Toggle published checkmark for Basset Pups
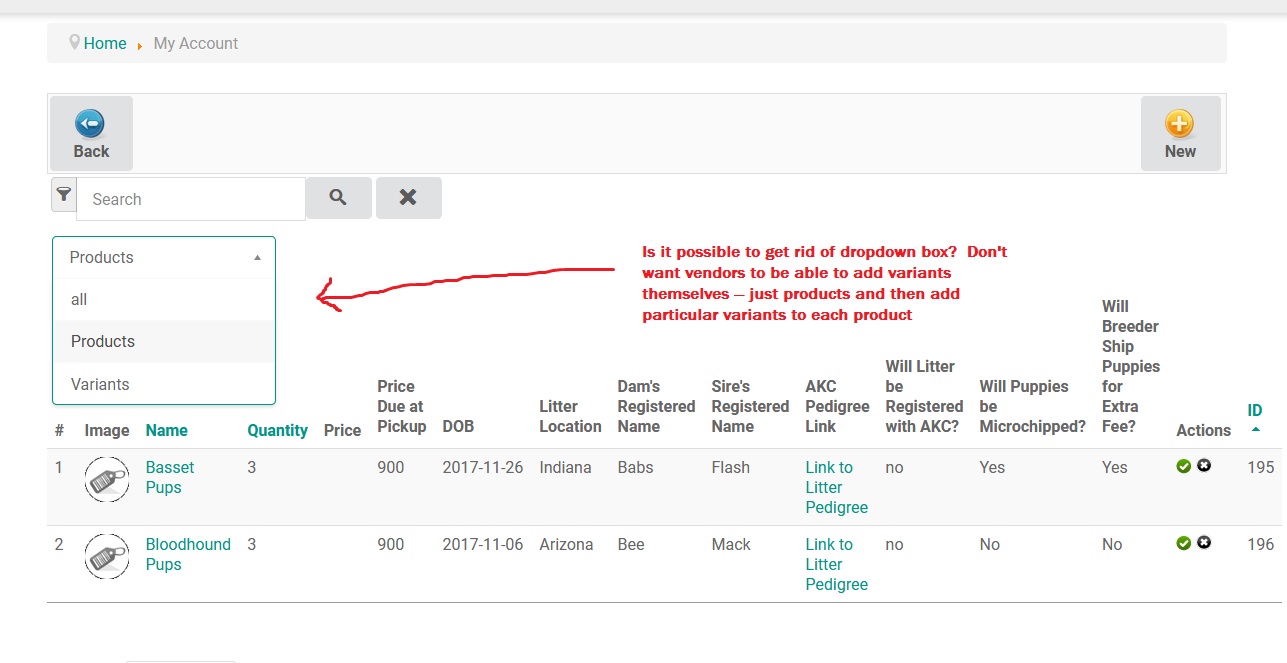Viewport: 1287px width, 663px height. (1184, 466)
